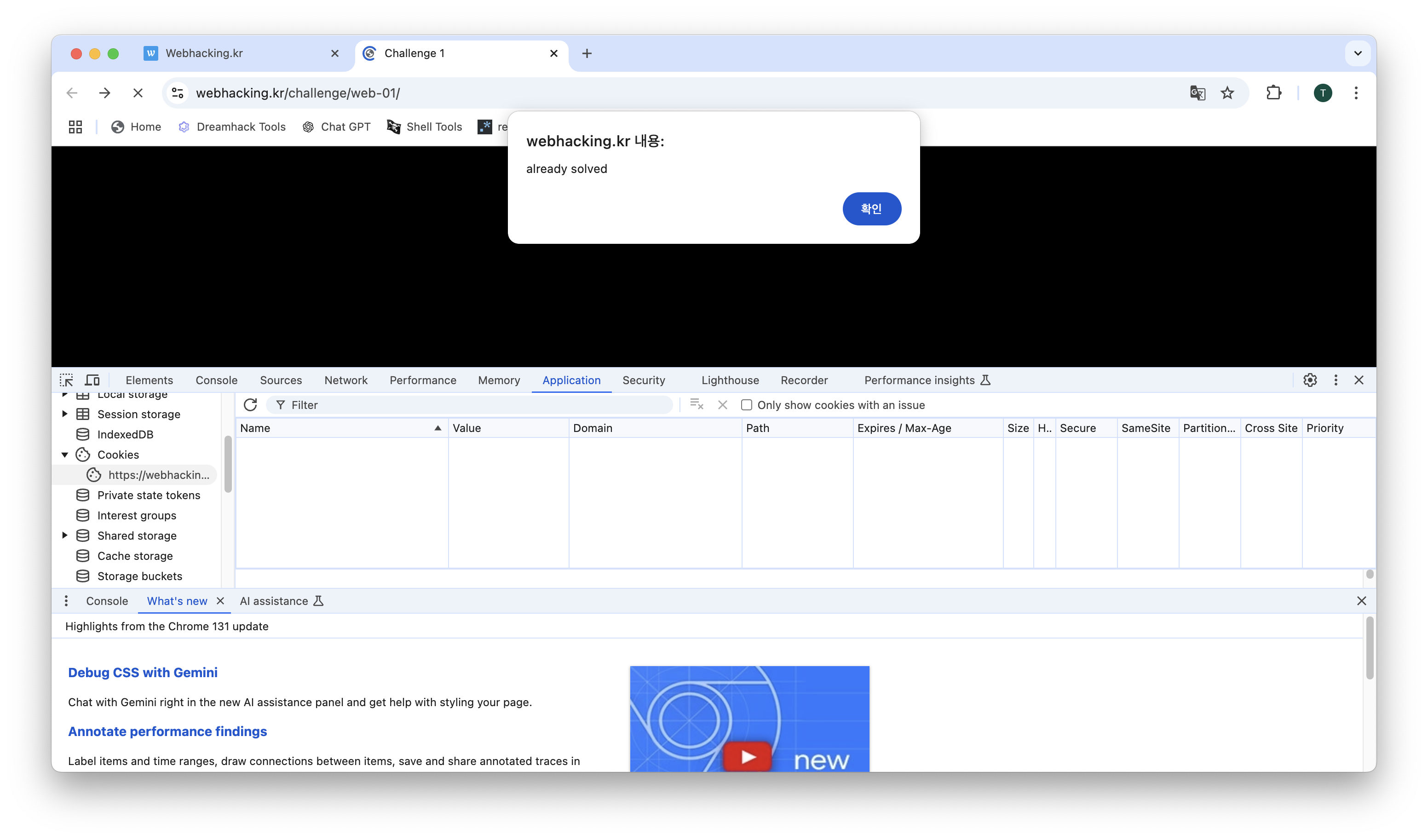Enable only show cookies with an issue
The image size is (1428, 840).
746,405
